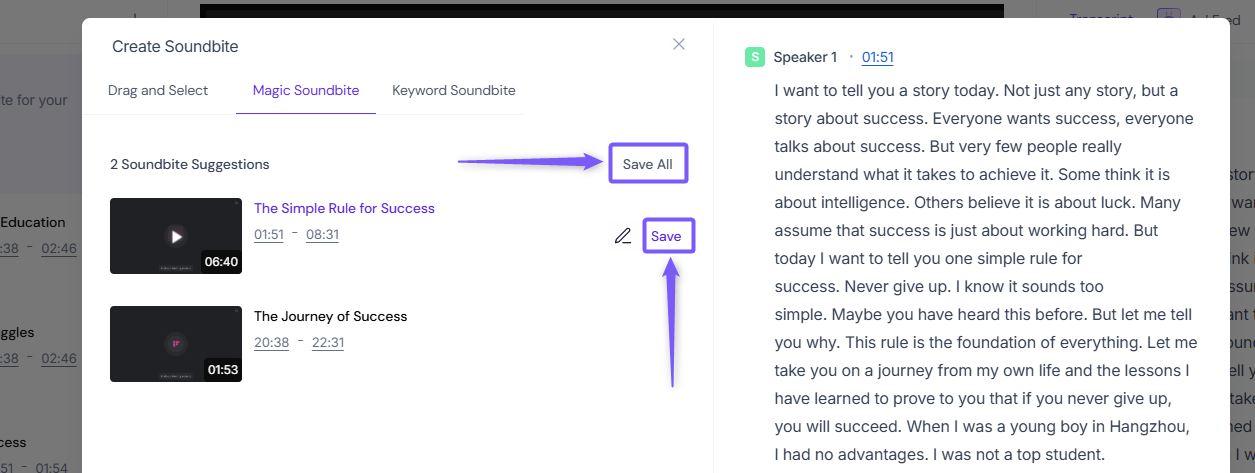Click the pencil edit icon for first soundbite
The width and height of the screenshot is (1255, 473).
pyautogui.click(x=623, y=236)
